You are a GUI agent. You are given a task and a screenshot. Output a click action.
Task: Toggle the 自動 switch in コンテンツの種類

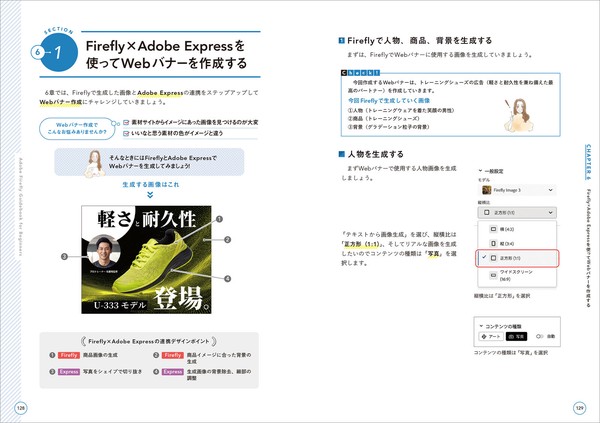(539, 336)
